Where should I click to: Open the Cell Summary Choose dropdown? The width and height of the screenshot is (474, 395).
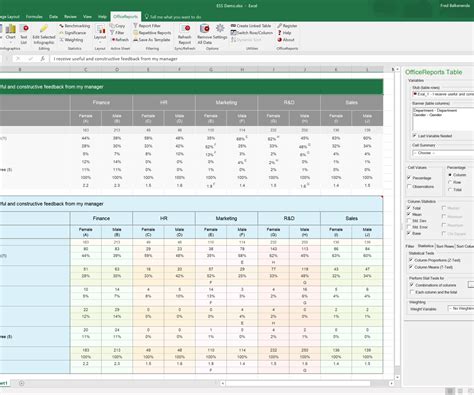443,153
